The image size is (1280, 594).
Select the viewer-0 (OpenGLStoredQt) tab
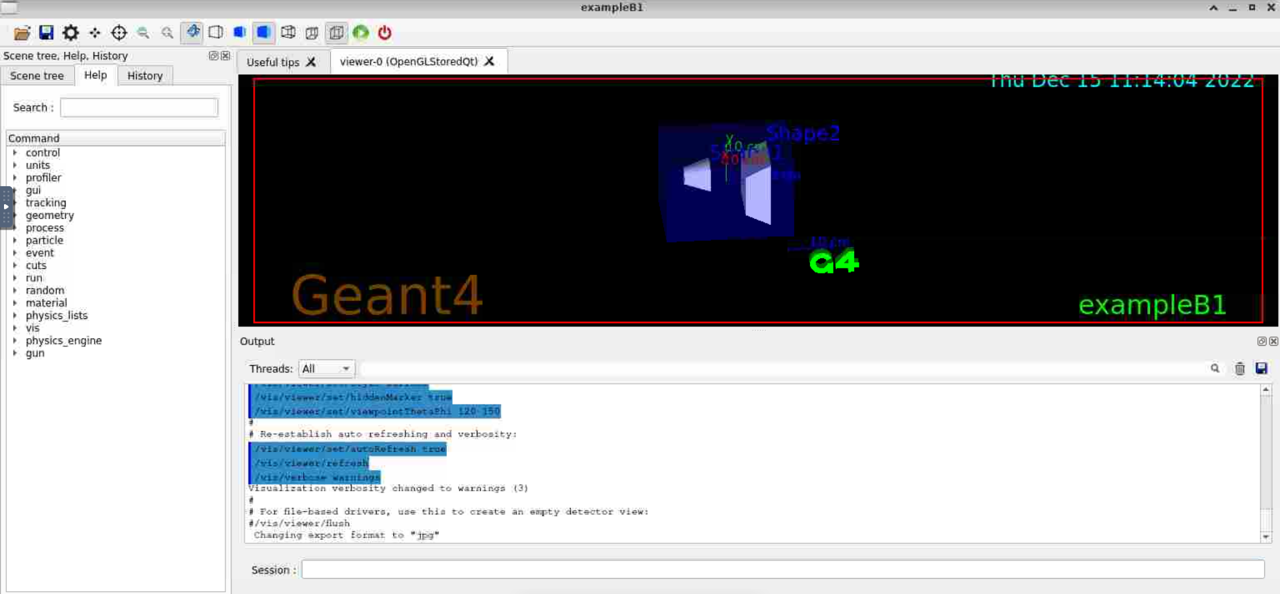(409, 61)
